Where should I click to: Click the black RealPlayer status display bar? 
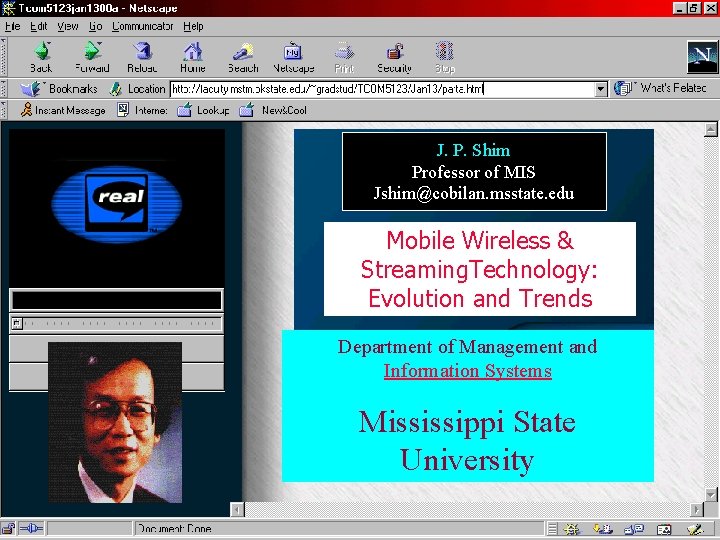pos(117,300)
